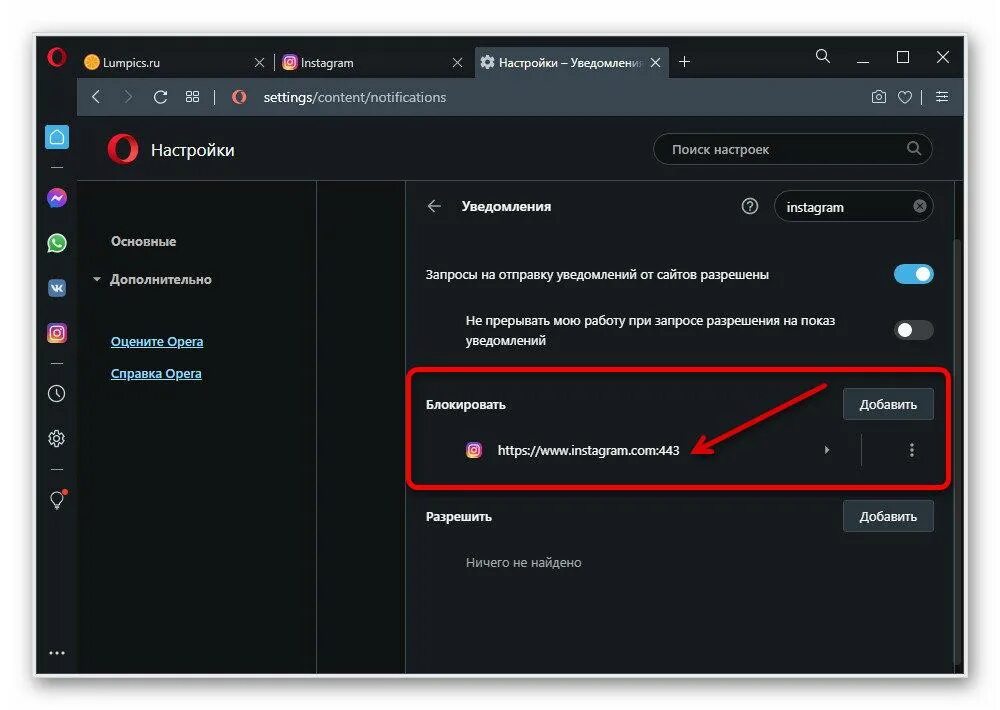Screen dimensions: 1000x710
Task: Enable Не прерывать мою работу toggle
Action: click(913, 330)
